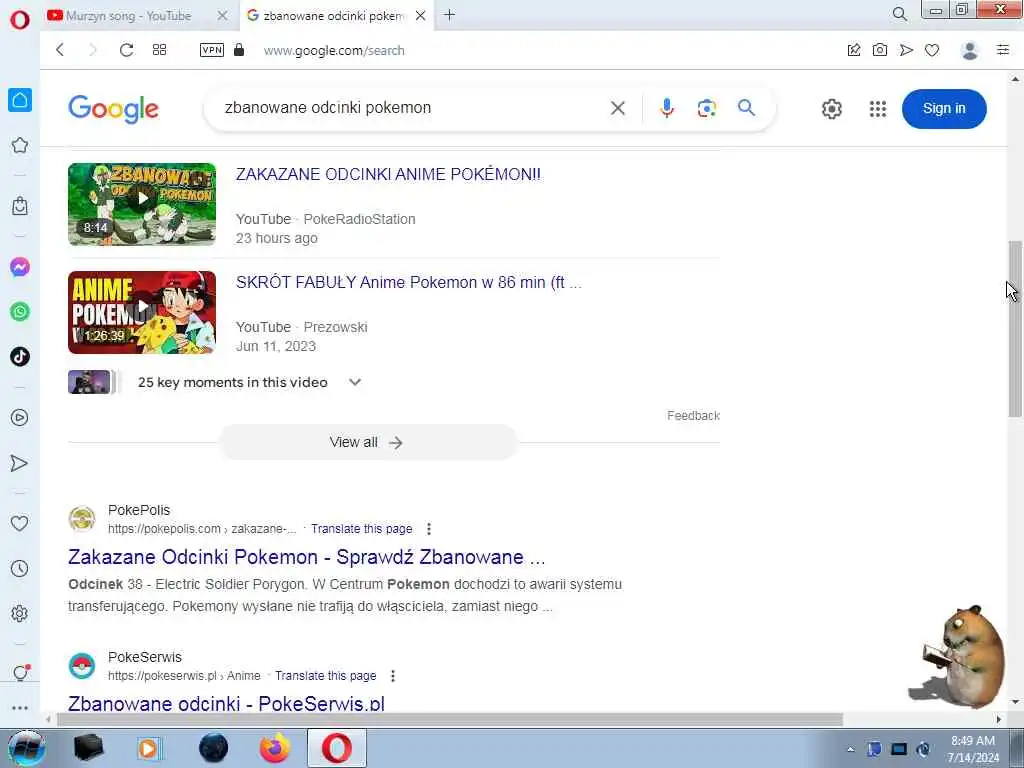The image size is (1024, 768).
Task: Open the Opera menu logo
Action: pyautogui.click(x=20, y=20)
